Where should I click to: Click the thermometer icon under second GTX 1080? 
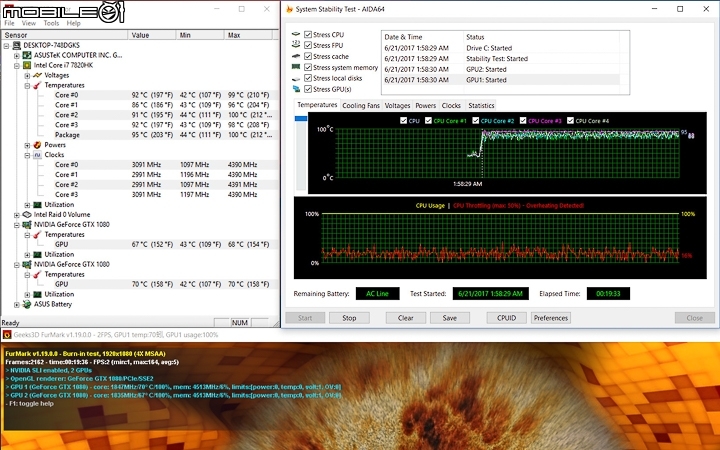[38, 275]
